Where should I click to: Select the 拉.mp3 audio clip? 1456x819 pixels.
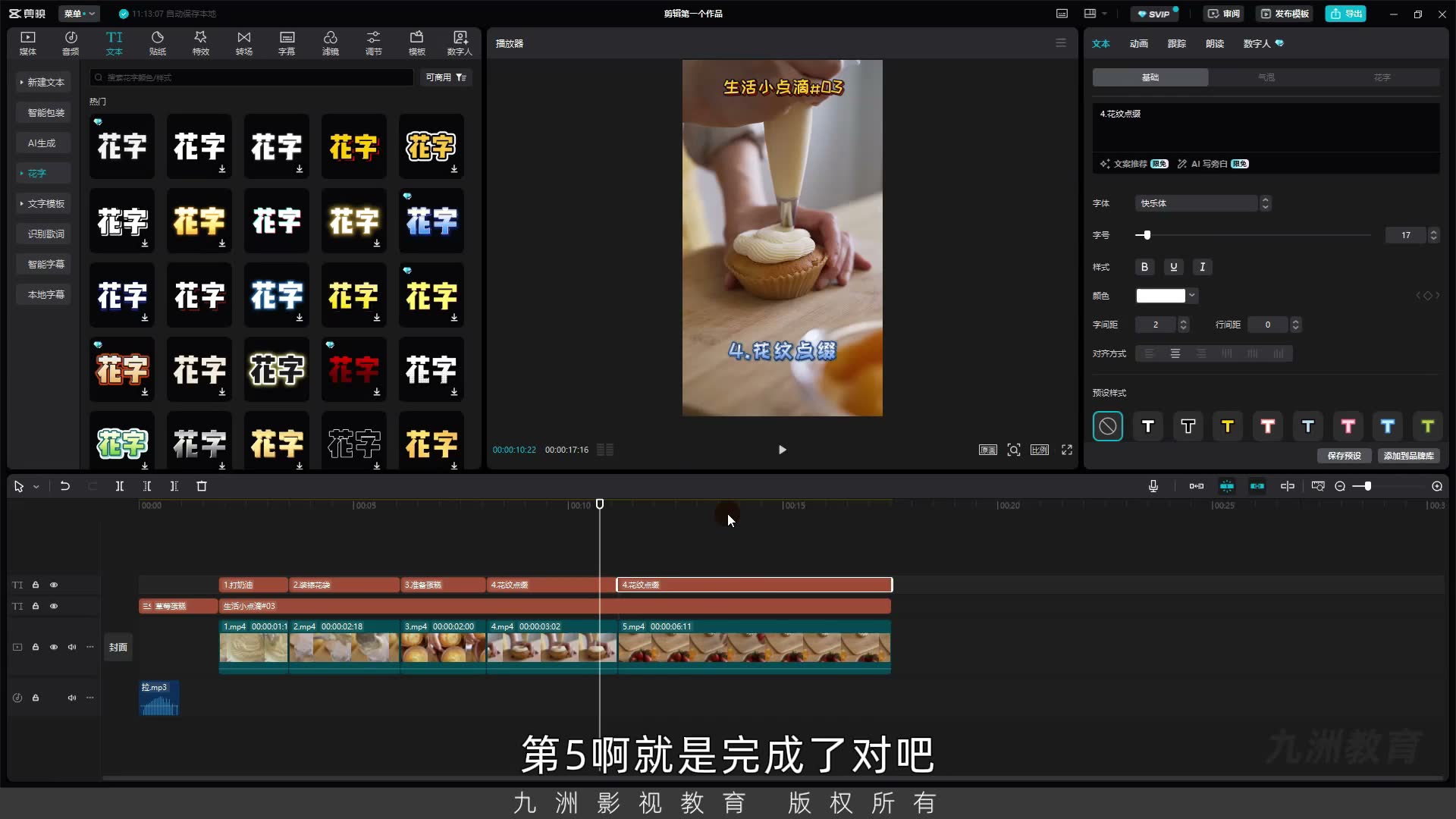click(x=159, y=698)
